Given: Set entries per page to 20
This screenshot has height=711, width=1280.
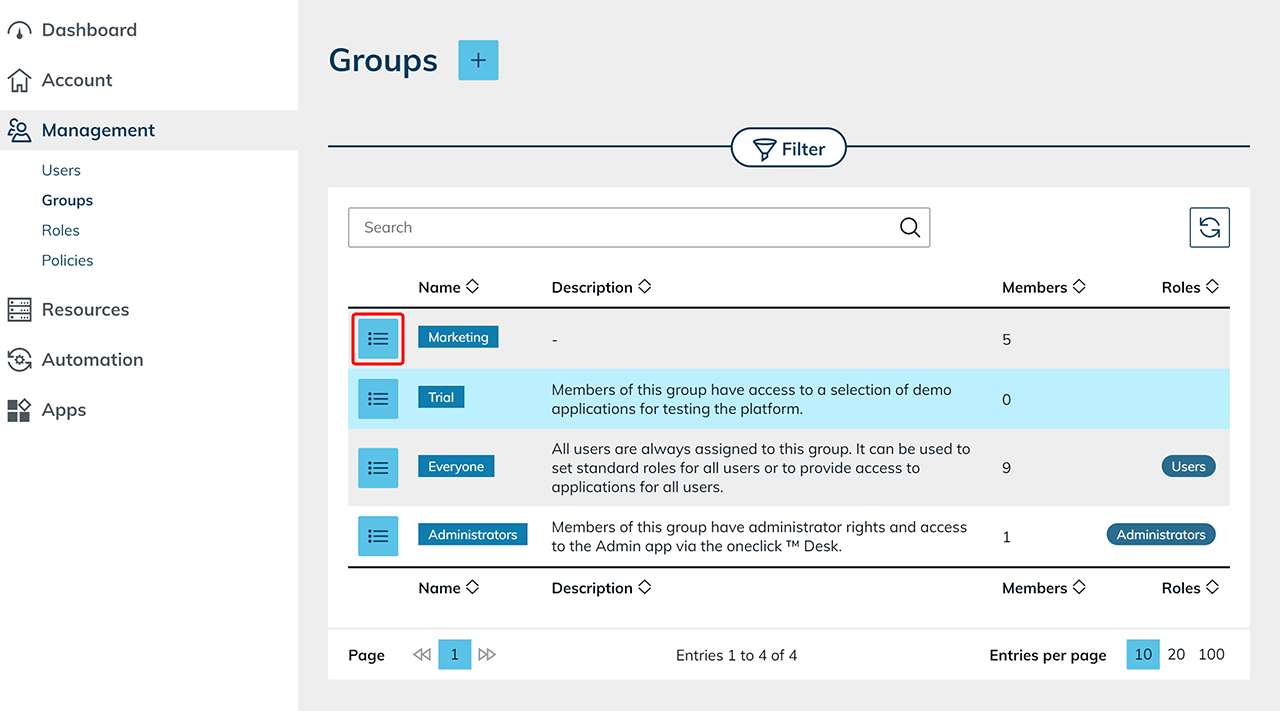Looking at the screenshot, I should click(x=1176, y=655).
